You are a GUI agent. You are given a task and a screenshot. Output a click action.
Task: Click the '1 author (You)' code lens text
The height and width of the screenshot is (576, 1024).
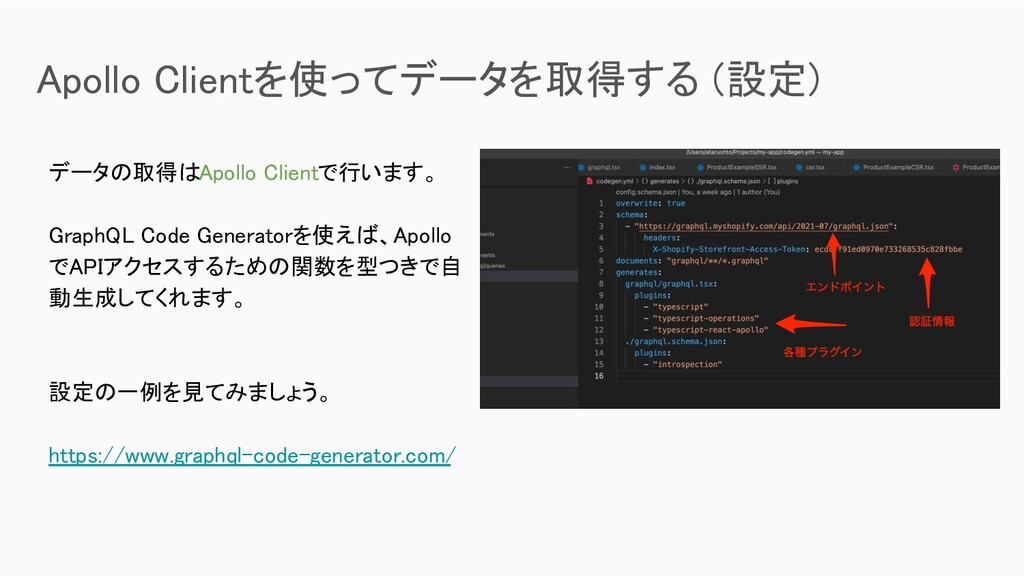tap(758, 192)
